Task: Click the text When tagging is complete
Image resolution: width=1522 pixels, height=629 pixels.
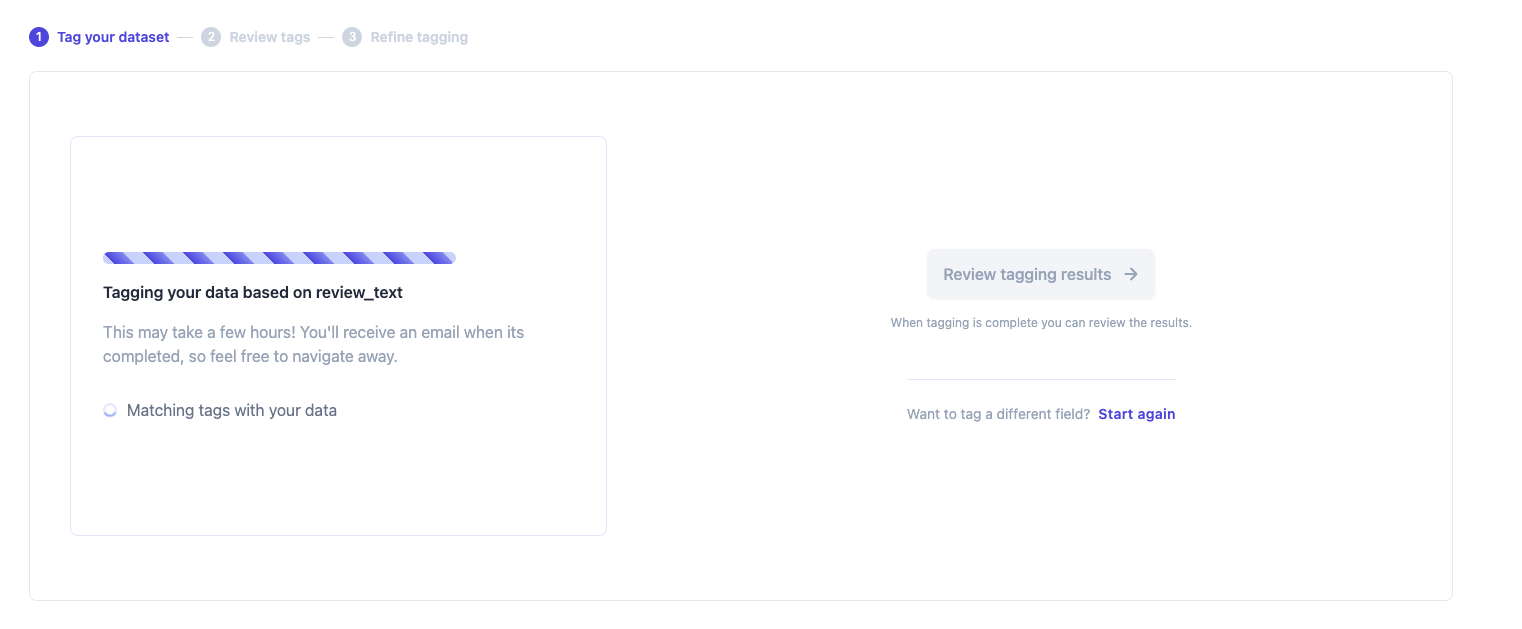Action: tap(1041, 323)
